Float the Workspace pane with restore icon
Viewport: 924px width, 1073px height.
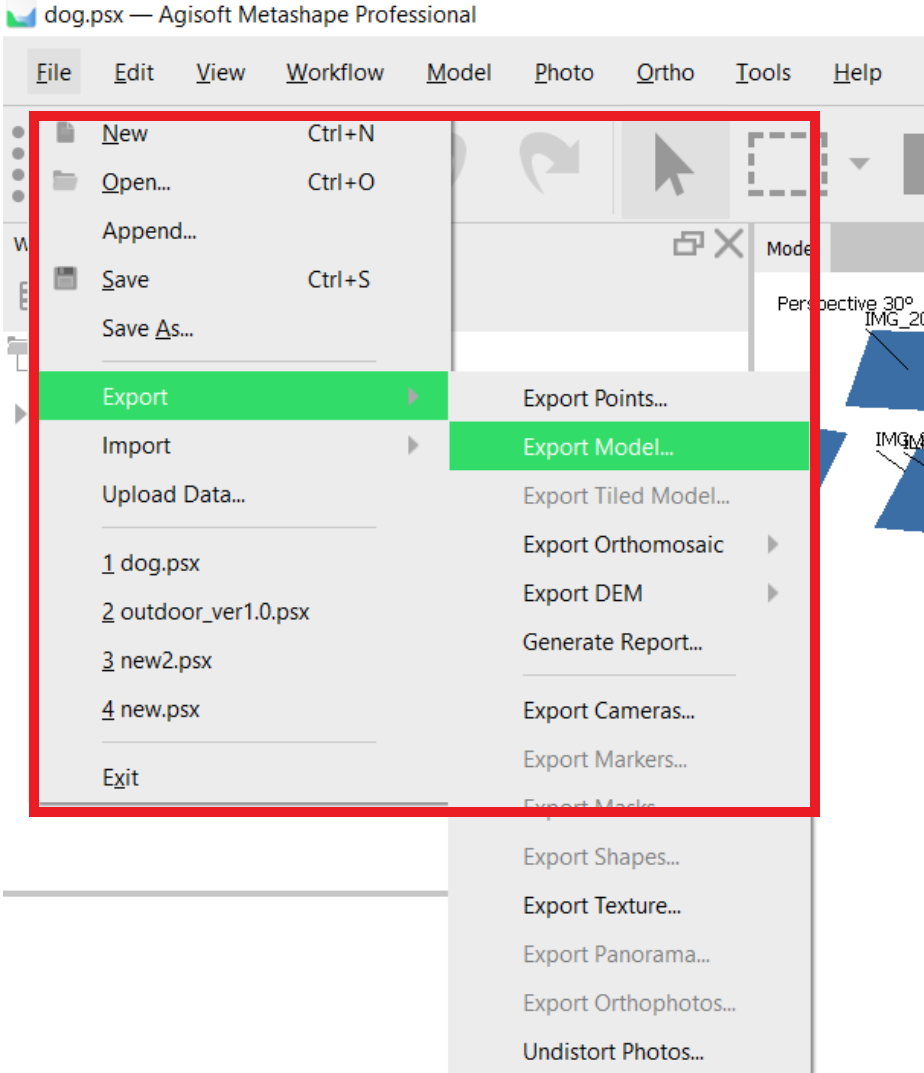click(x=688, y=244)
